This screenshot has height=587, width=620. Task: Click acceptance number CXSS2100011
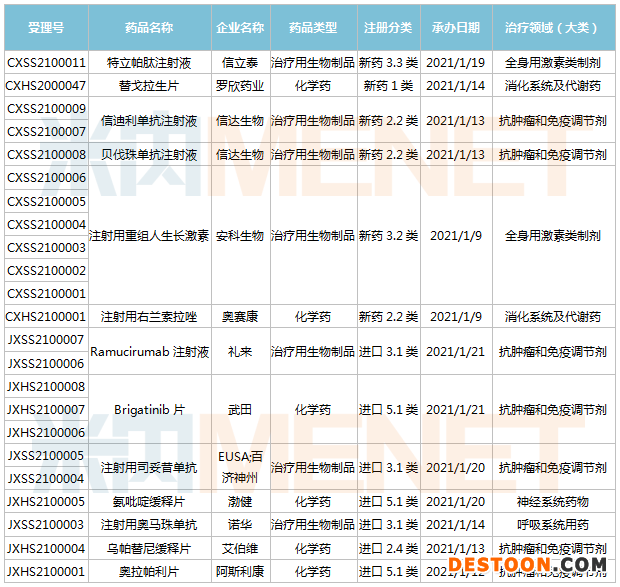pos(46,62)
